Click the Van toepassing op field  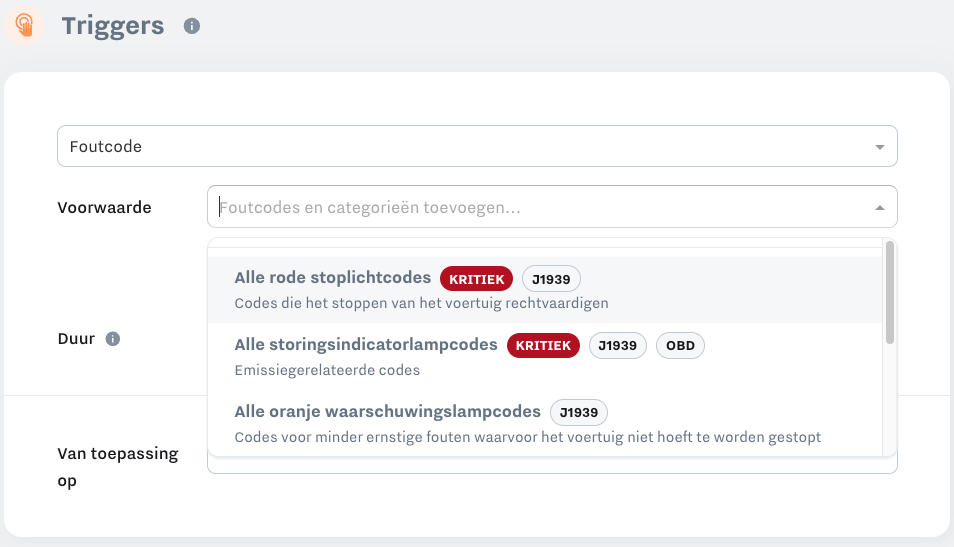point(552,465)
